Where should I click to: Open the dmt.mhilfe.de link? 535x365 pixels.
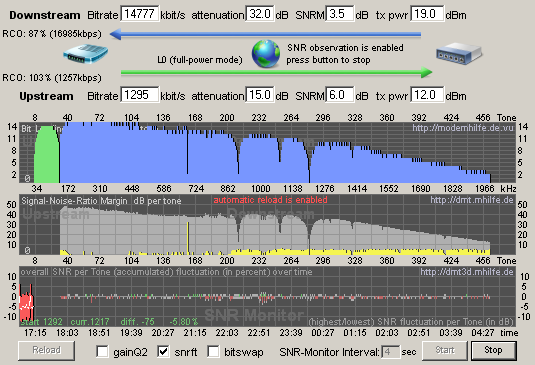tap(472, 200)
